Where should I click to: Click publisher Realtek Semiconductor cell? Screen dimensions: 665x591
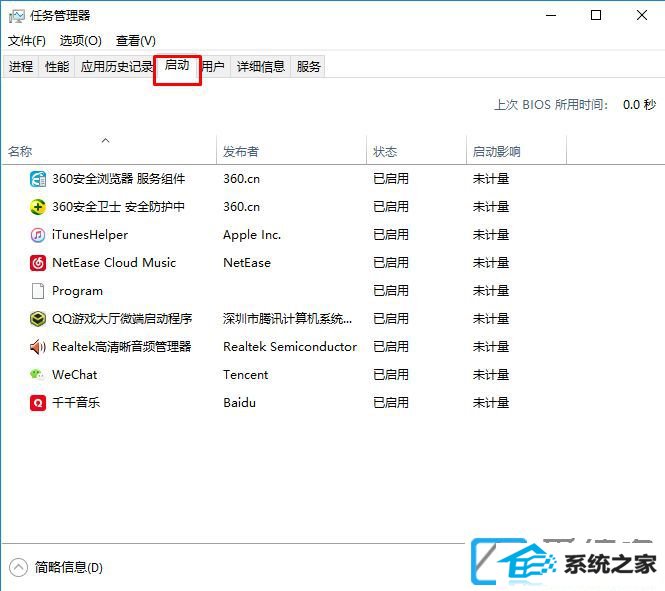[290, 347]
